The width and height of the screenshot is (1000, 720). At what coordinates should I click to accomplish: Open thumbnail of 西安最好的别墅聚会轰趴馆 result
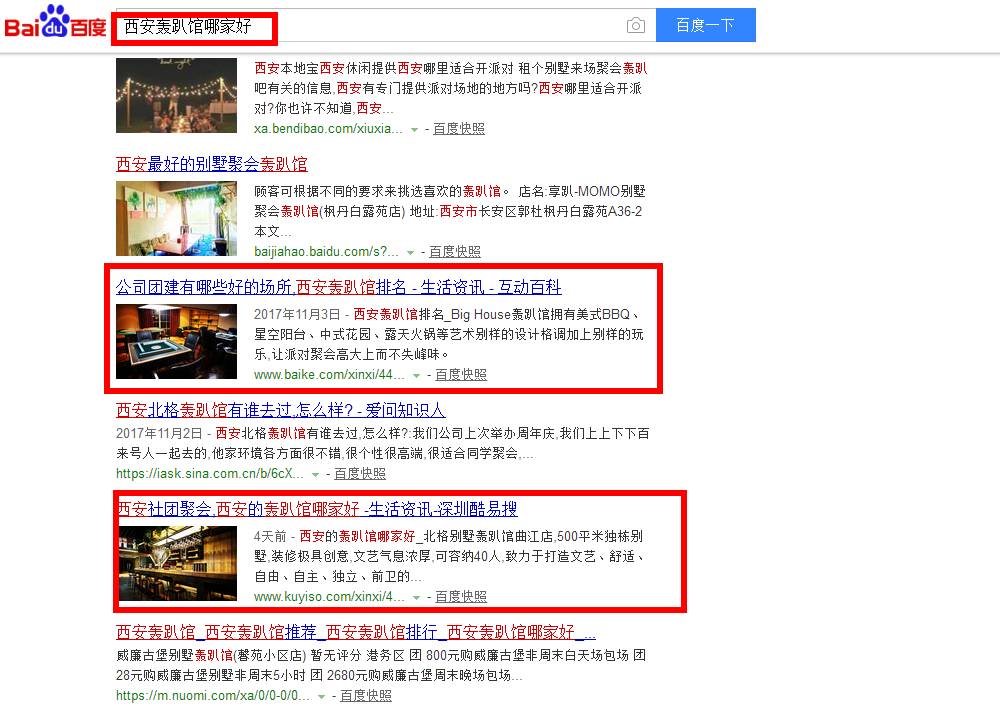(176, 219)
